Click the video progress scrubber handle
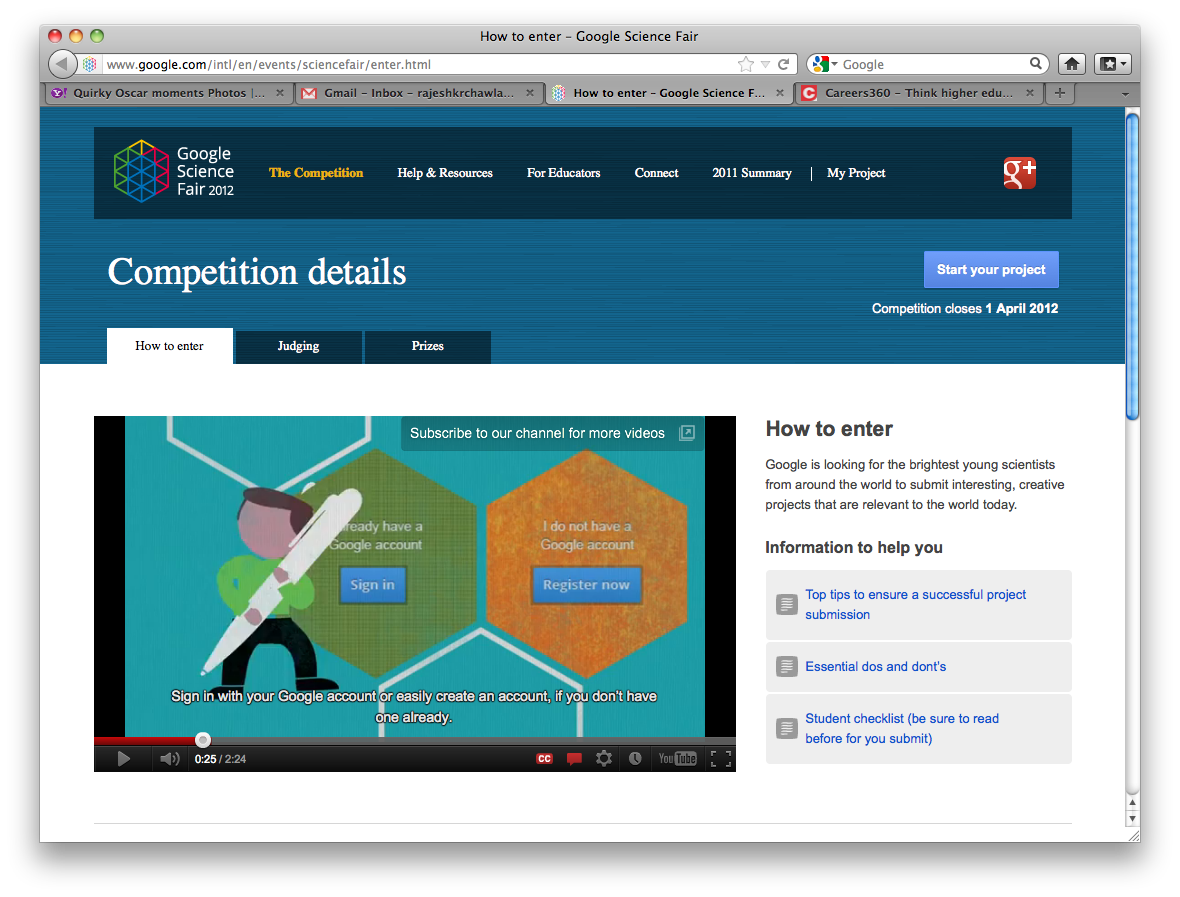The image size is (1180, 897). coord(202,740)
